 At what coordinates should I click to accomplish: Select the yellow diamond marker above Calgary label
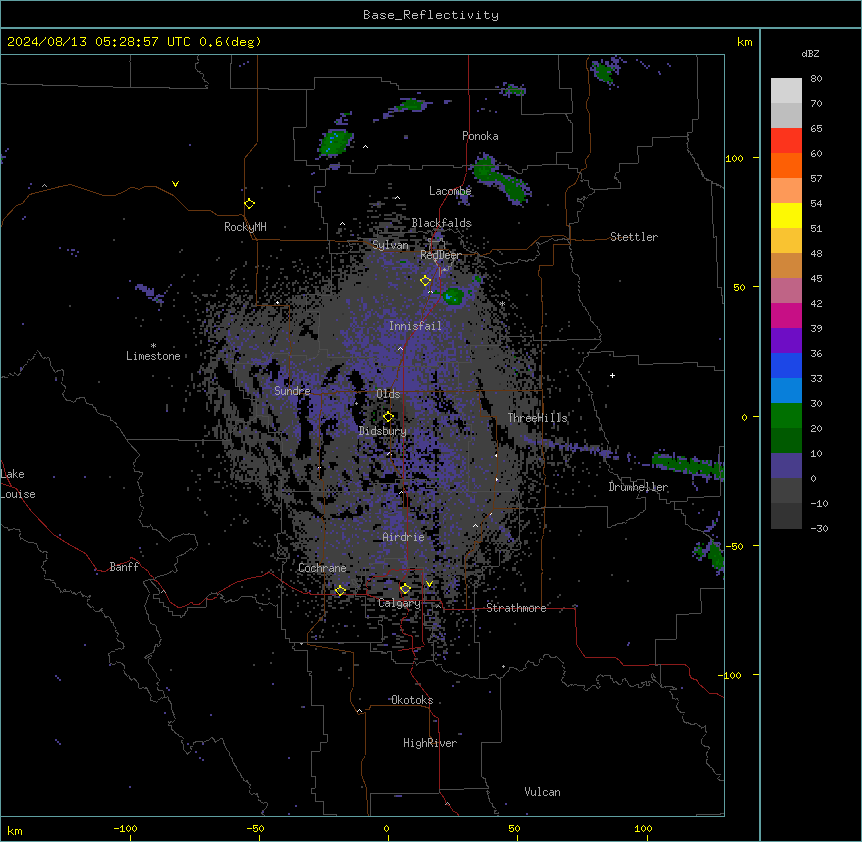click(405, 589)
